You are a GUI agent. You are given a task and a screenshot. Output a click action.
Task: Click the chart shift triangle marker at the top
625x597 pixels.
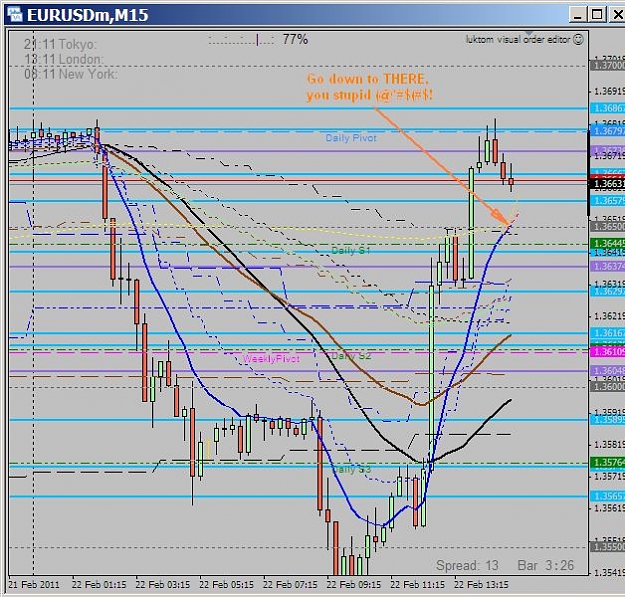pyautogui.click(x=529, y=33)
